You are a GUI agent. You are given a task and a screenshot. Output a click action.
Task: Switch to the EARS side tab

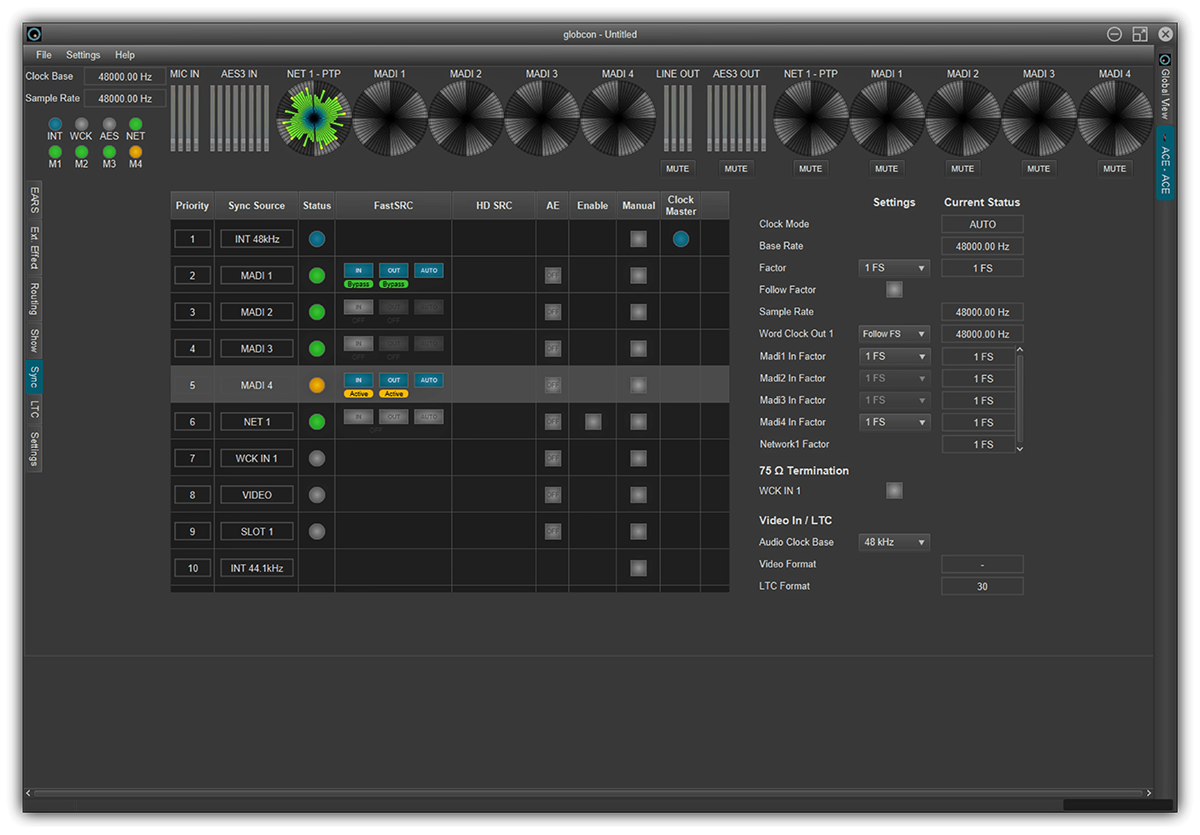point(34,200)
